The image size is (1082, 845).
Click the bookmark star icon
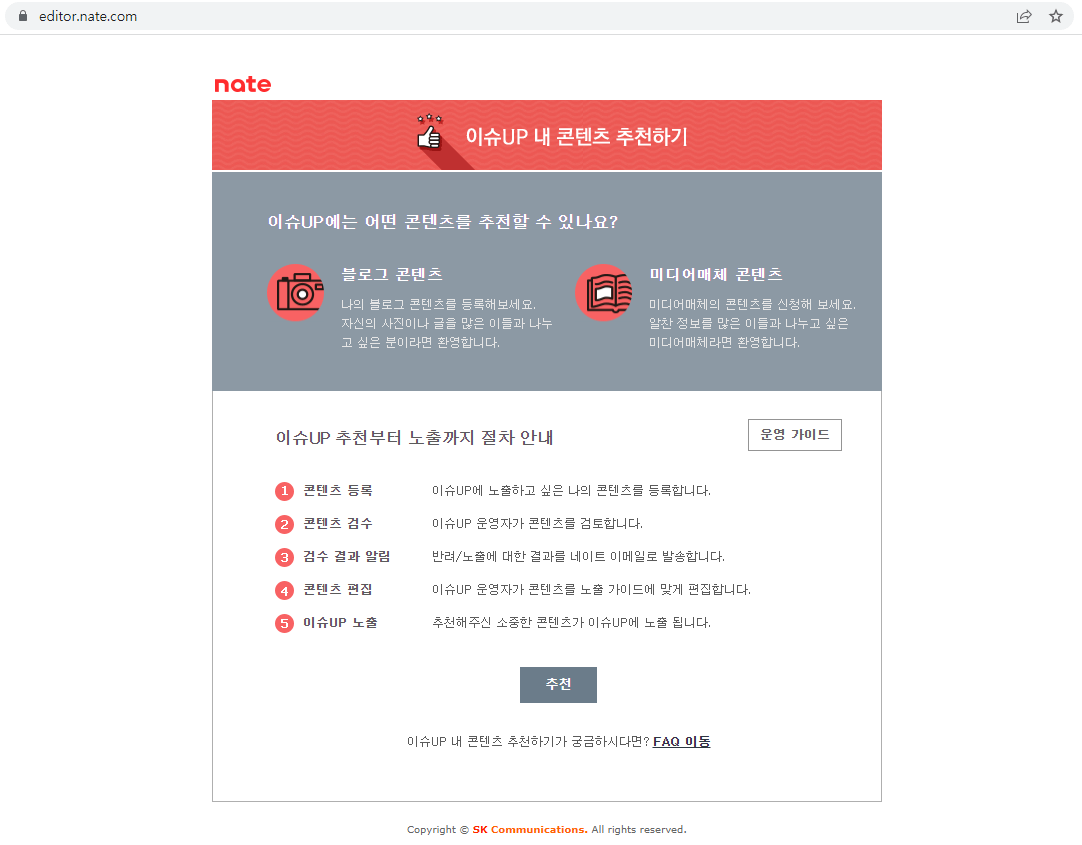(x=1056, y=16)
